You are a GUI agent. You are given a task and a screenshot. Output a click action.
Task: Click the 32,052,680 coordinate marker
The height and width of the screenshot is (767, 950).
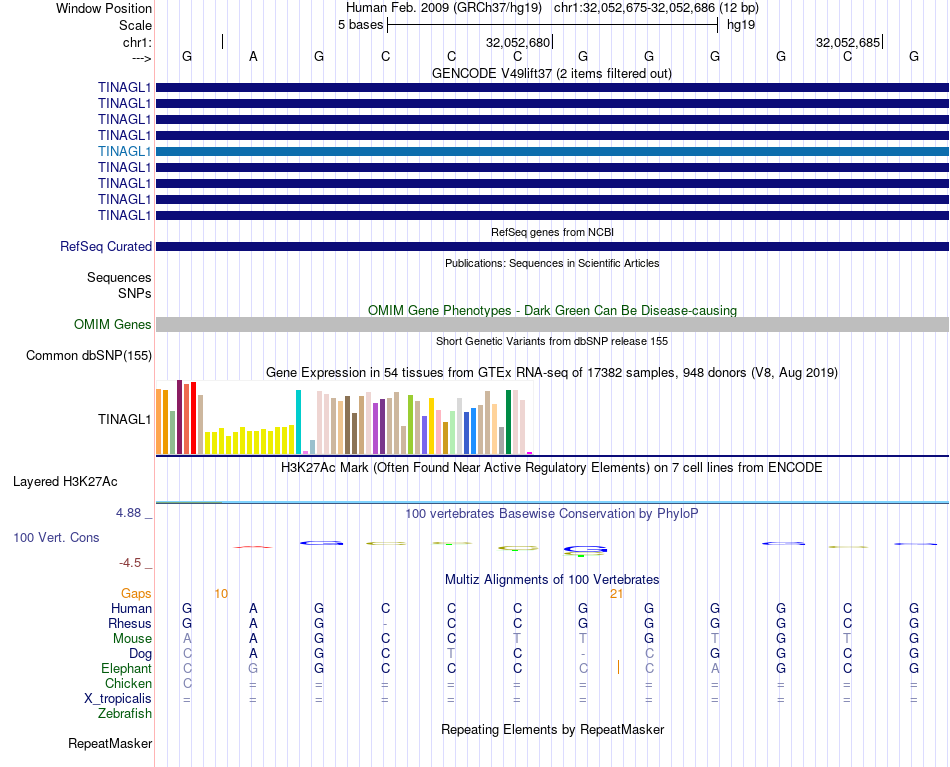click(518, 42)
